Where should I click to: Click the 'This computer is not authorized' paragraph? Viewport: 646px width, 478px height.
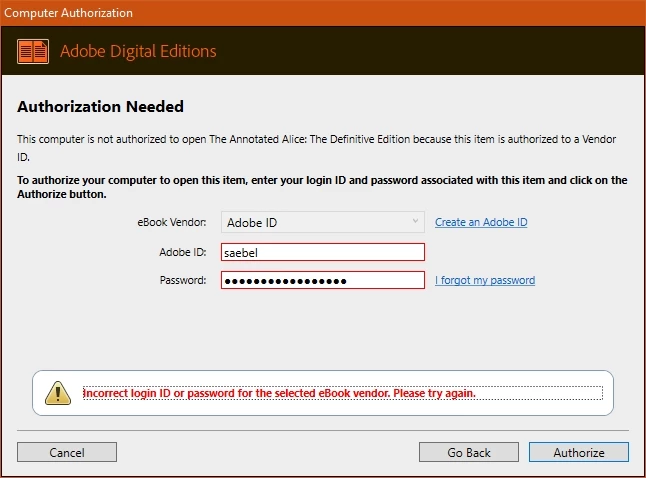[x=316, y=148]
